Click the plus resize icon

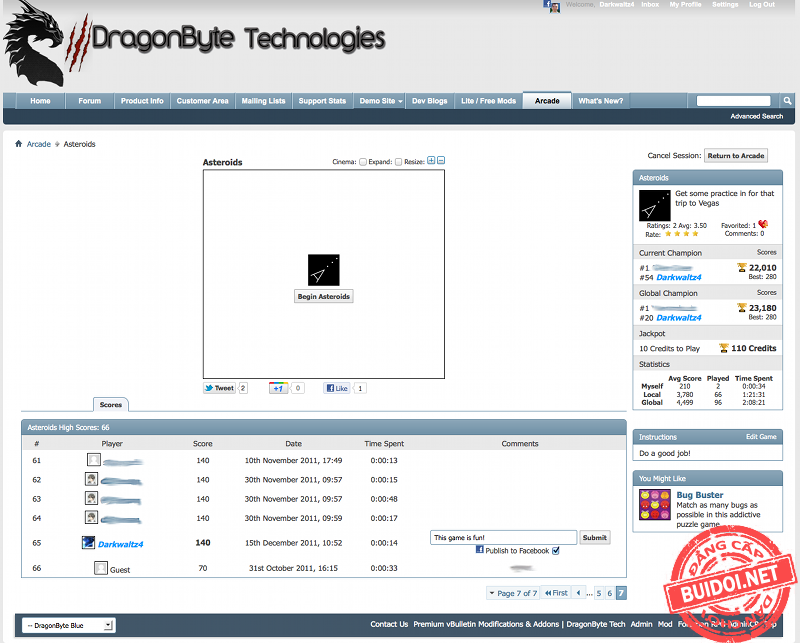pyautogui.click(x=431, y=161)
